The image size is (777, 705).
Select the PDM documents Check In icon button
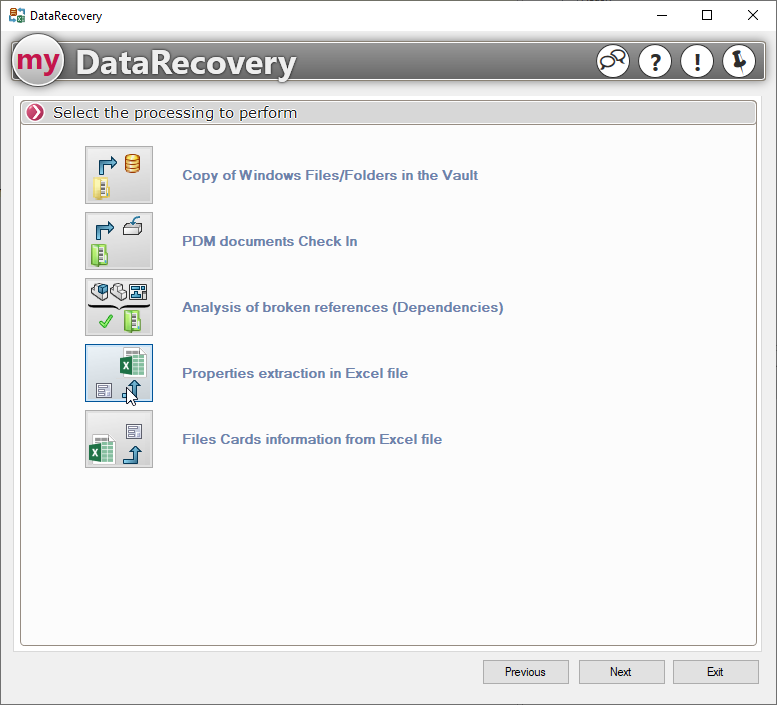pos(119,241)
